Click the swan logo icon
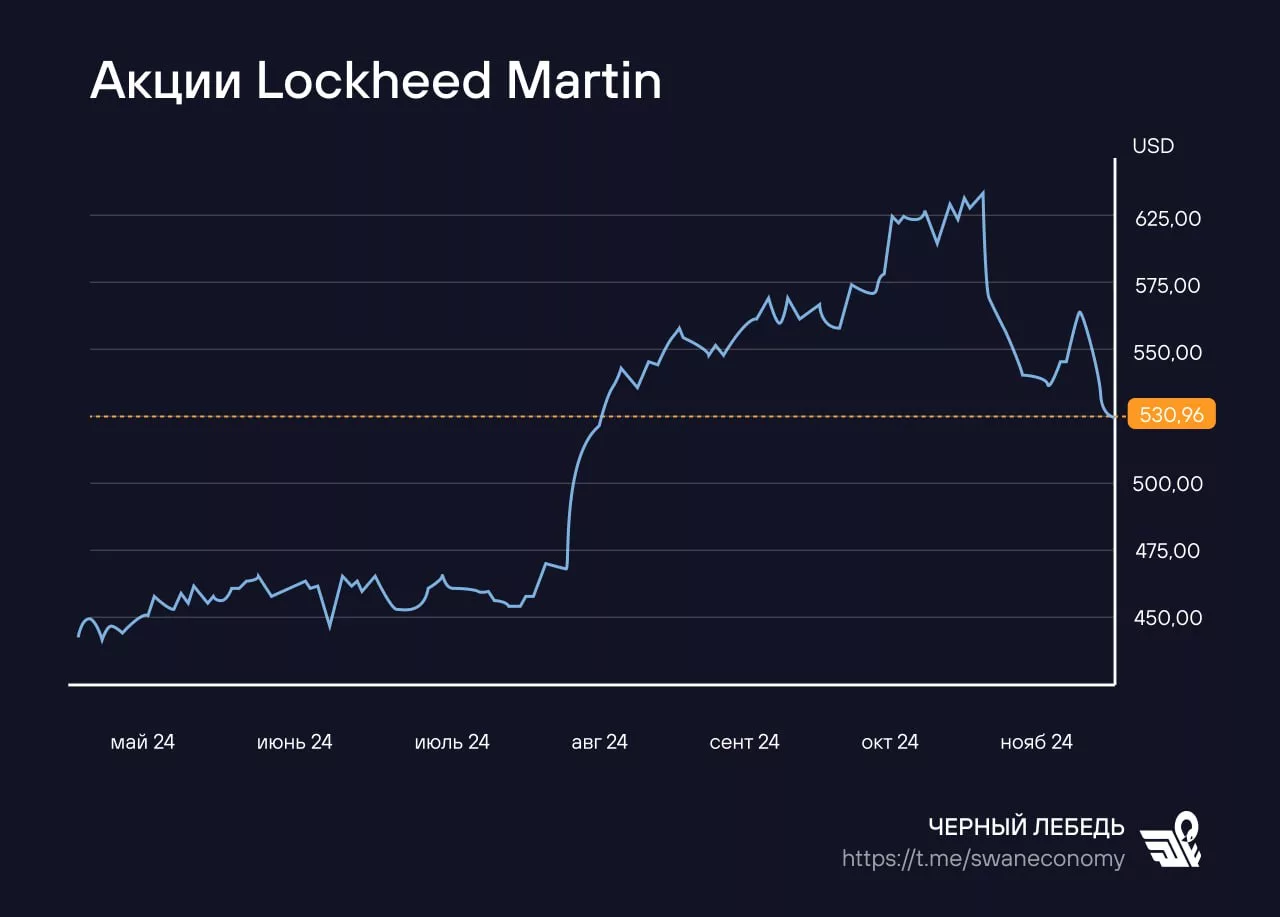 [x=1171, y=840]
